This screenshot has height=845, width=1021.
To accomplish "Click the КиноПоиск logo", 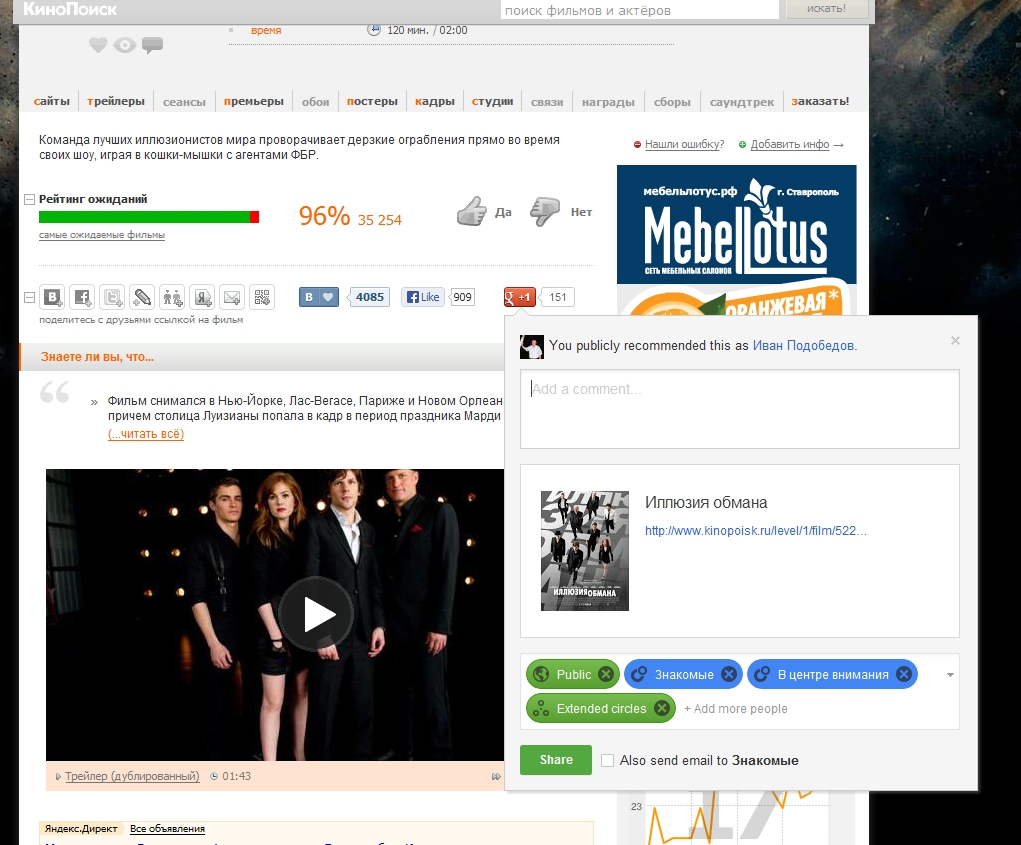I will click(x=70, y=9).
